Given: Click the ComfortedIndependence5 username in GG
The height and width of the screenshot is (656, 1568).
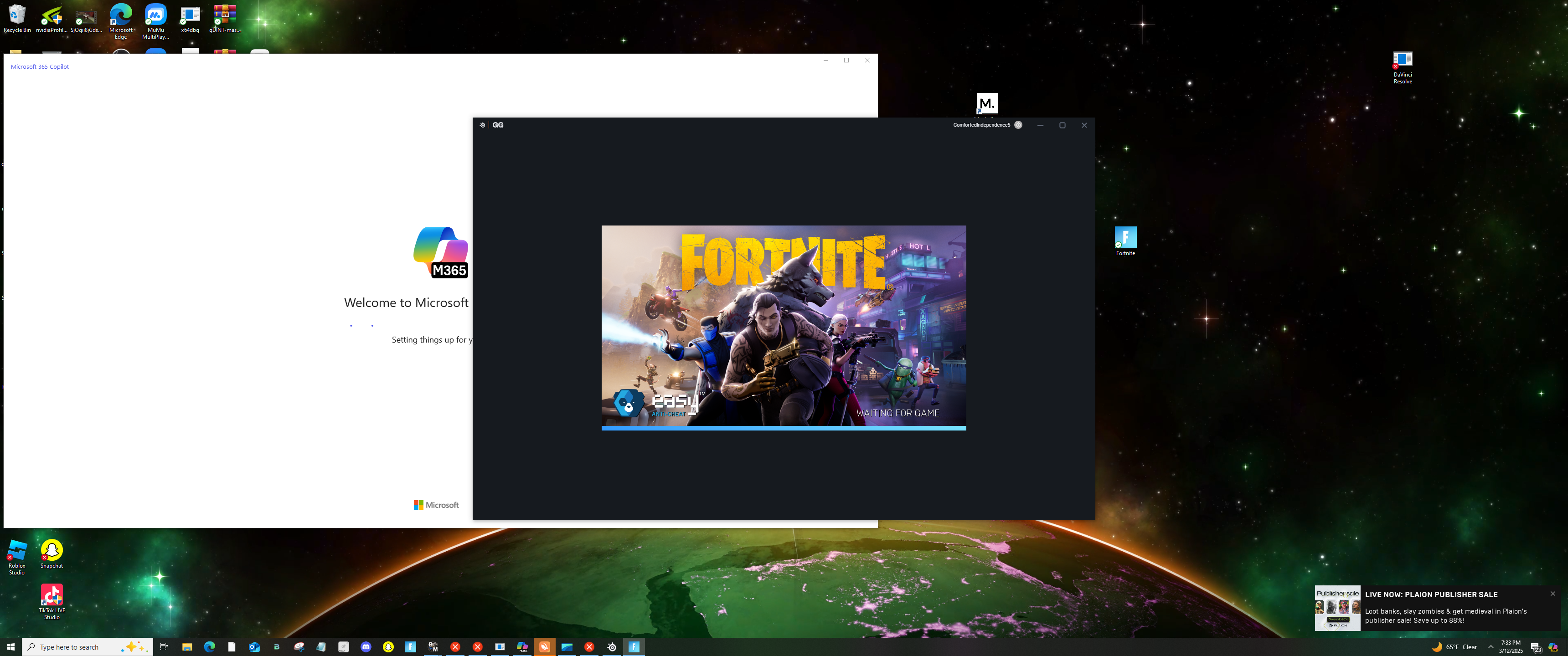Looking at the screenshot, I should pyautogui.click(x=981, y=125).
